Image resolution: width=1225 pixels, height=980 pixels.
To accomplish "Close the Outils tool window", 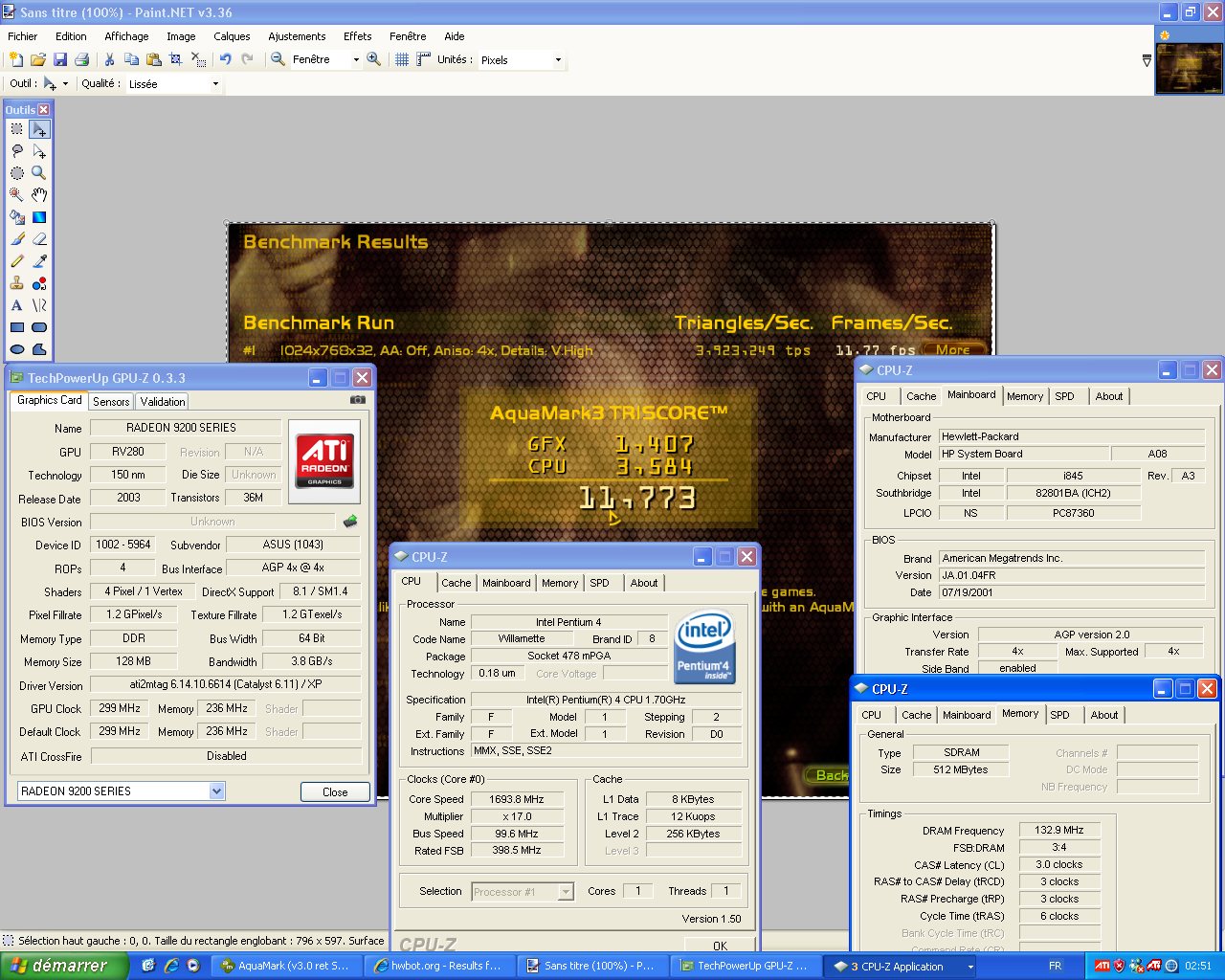I will 44,110.
